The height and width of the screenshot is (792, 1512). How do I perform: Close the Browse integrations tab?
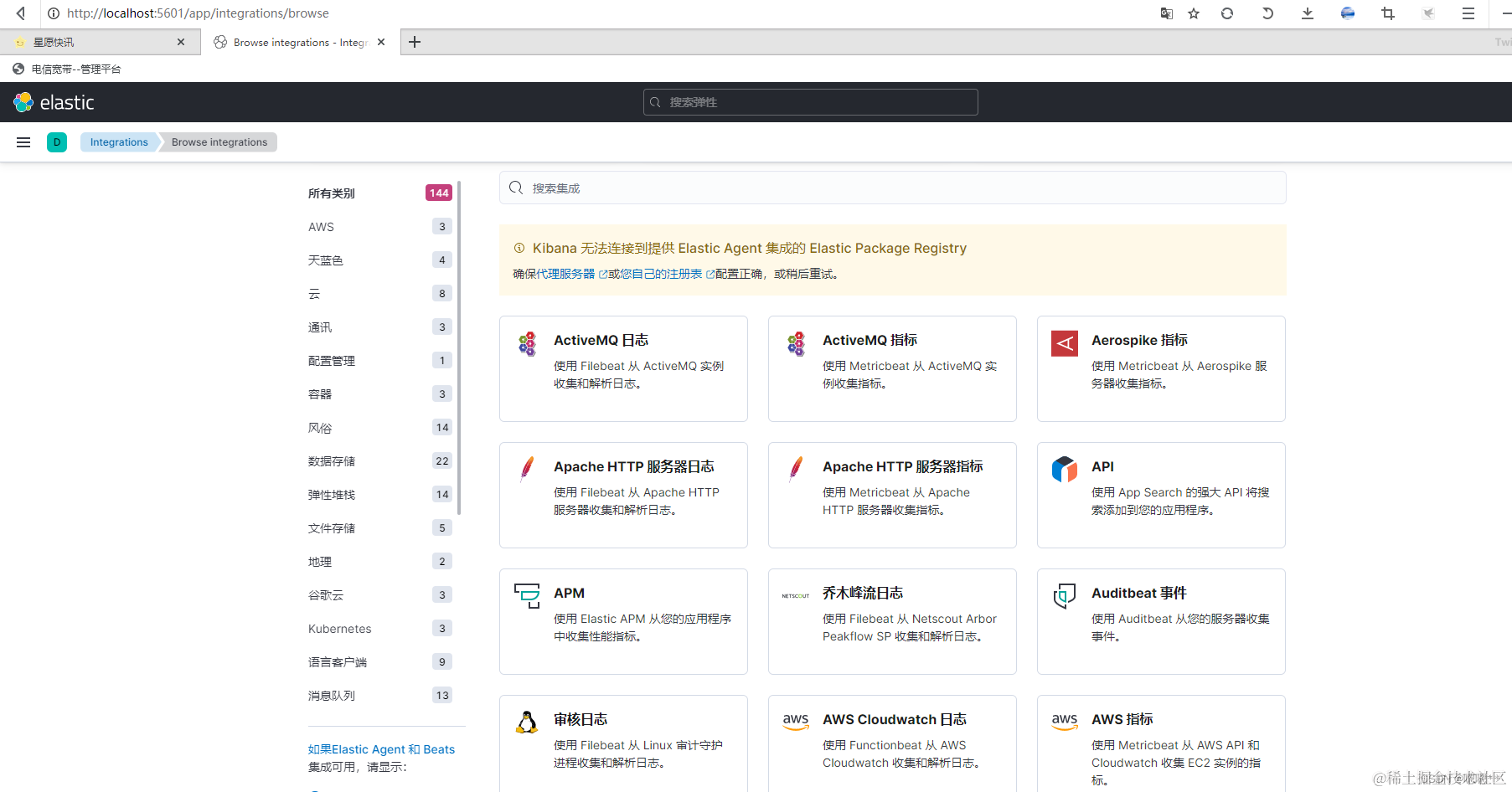(x=381, y=42)
